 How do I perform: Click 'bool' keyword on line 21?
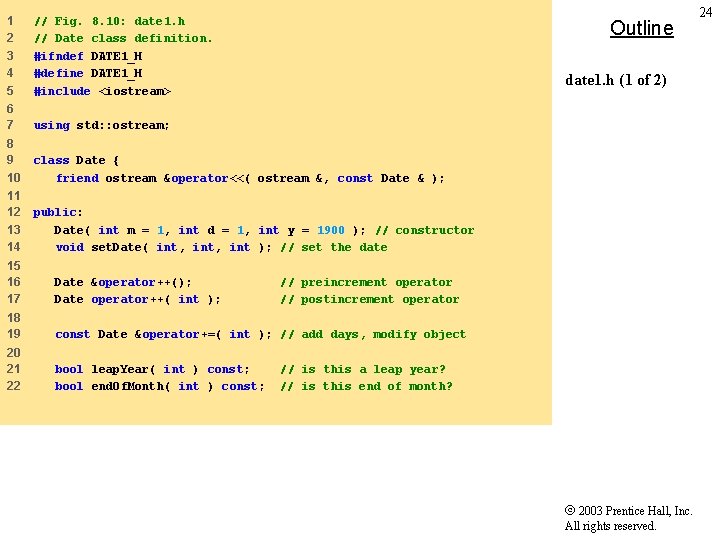point(69,369)
